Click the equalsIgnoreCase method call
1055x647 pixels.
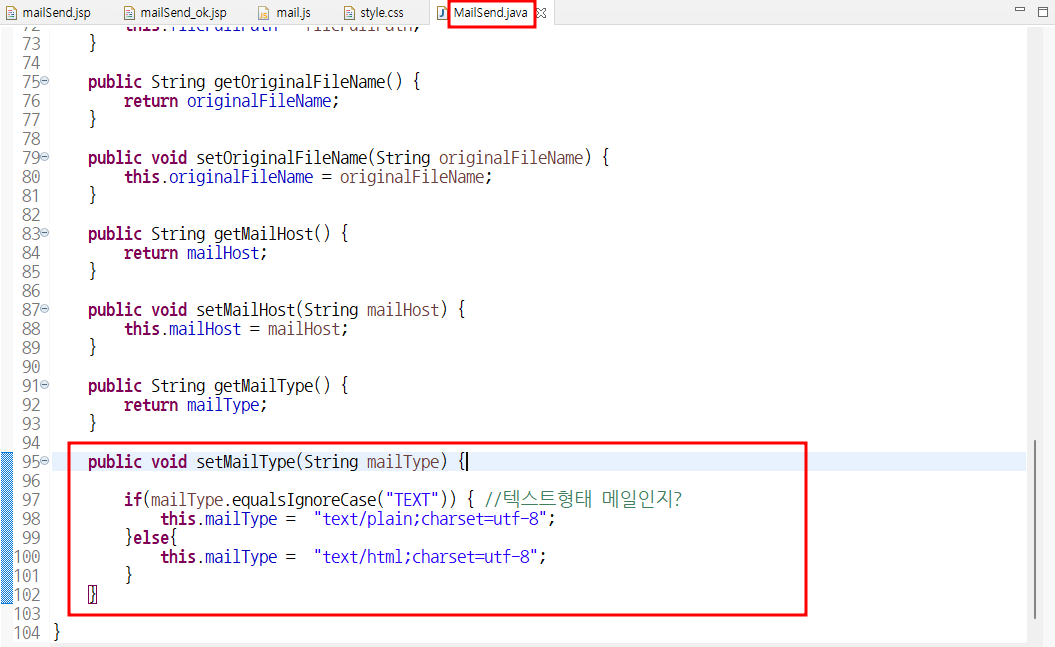303,500
